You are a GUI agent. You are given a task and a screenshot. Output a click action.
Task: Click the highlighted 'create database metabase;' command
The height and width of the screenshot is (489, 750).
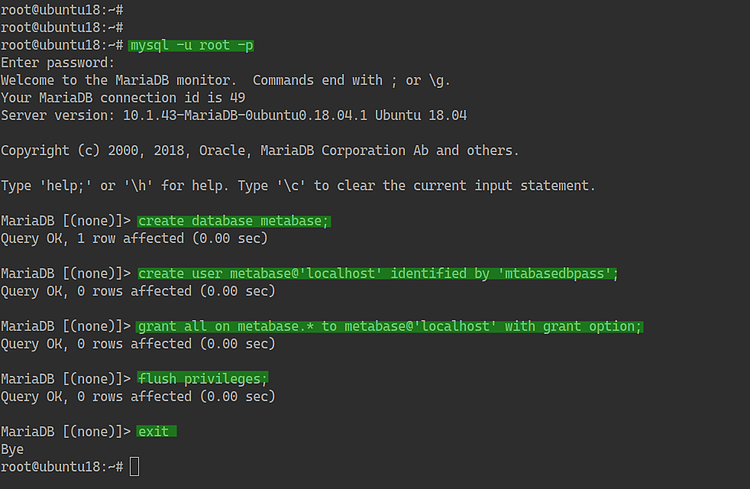tap(234, 221)
